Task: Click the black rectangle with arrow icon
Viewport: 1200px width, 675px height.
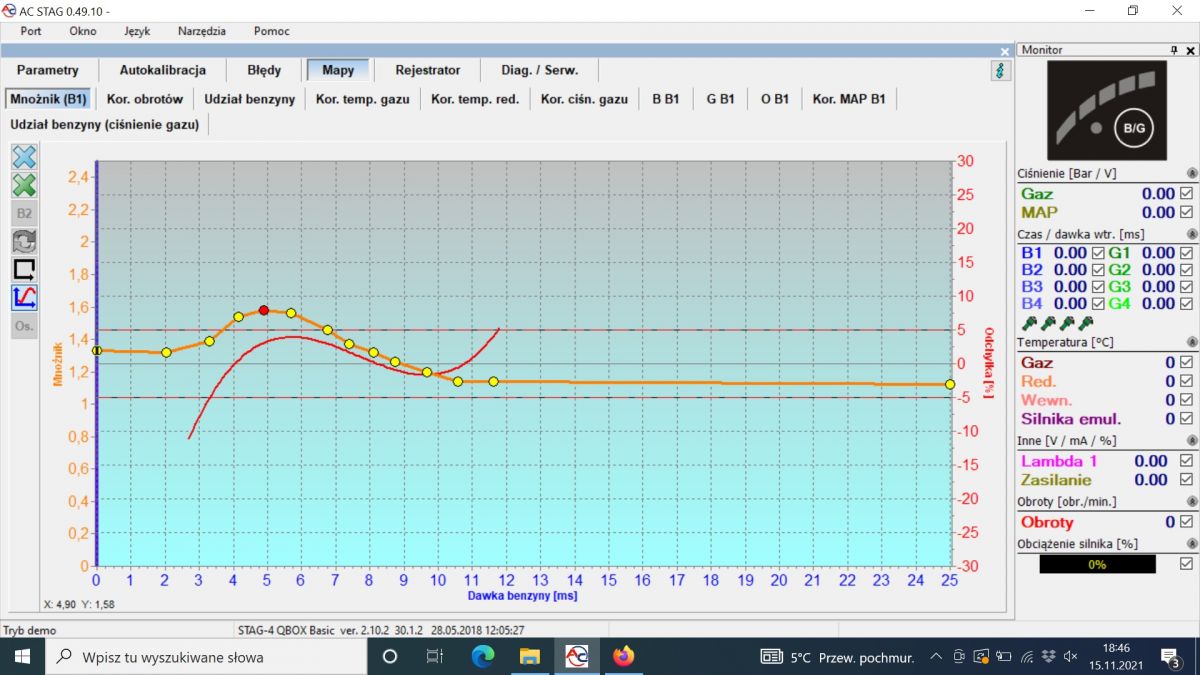Action: click(24, 269)
